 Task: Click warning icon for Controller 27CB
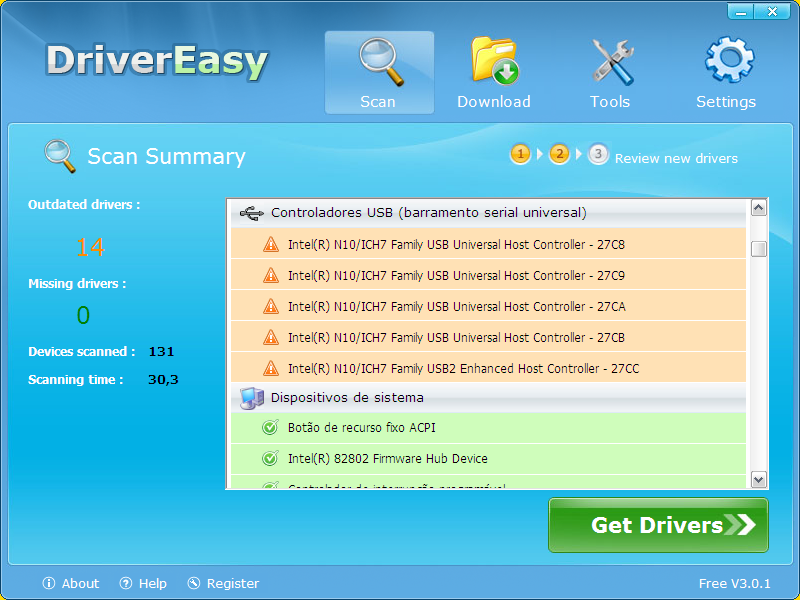coord(270,337)
